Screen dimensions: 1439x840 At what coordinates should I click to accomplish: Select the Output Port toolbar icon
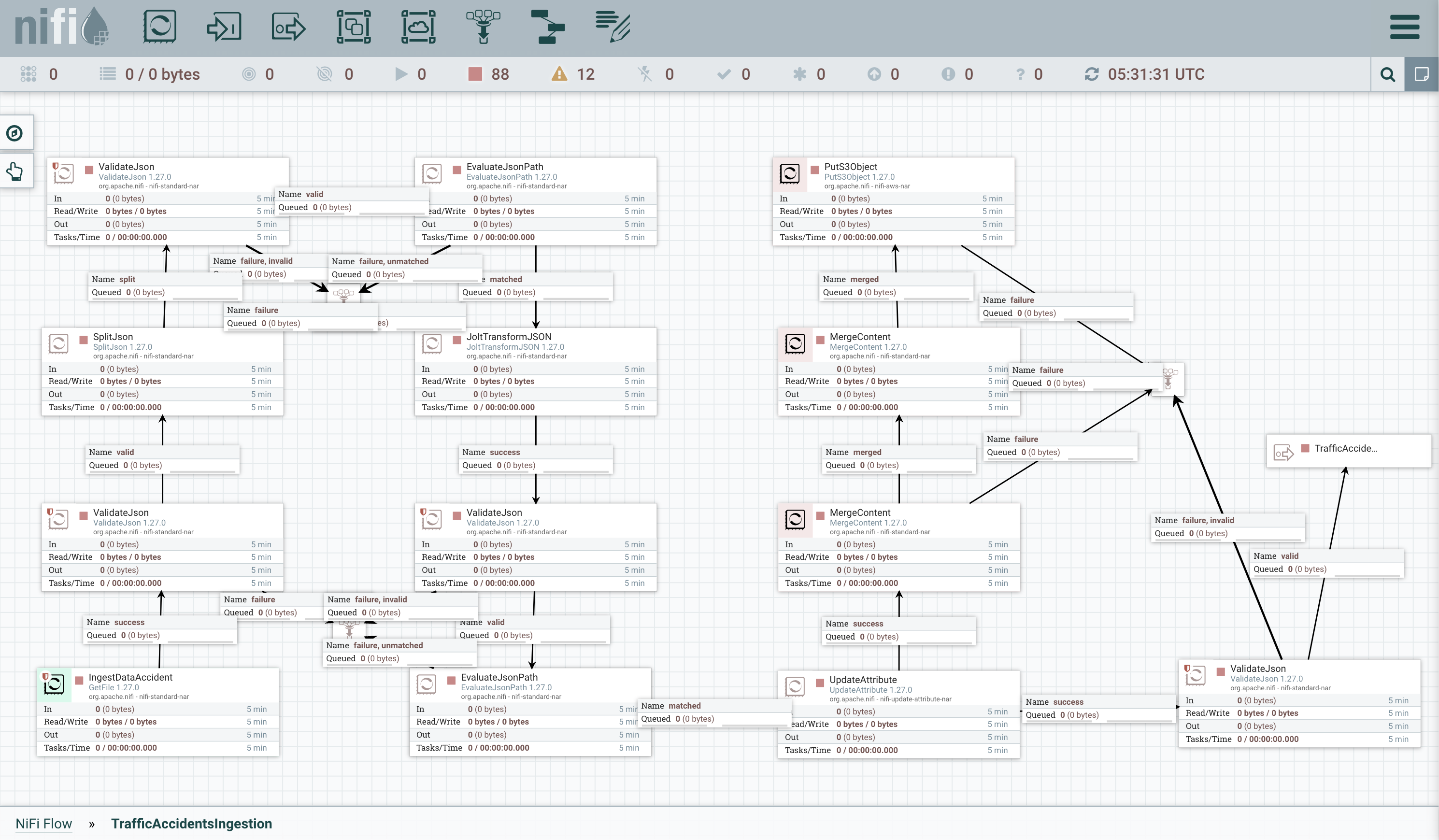[x=288, y=27]
